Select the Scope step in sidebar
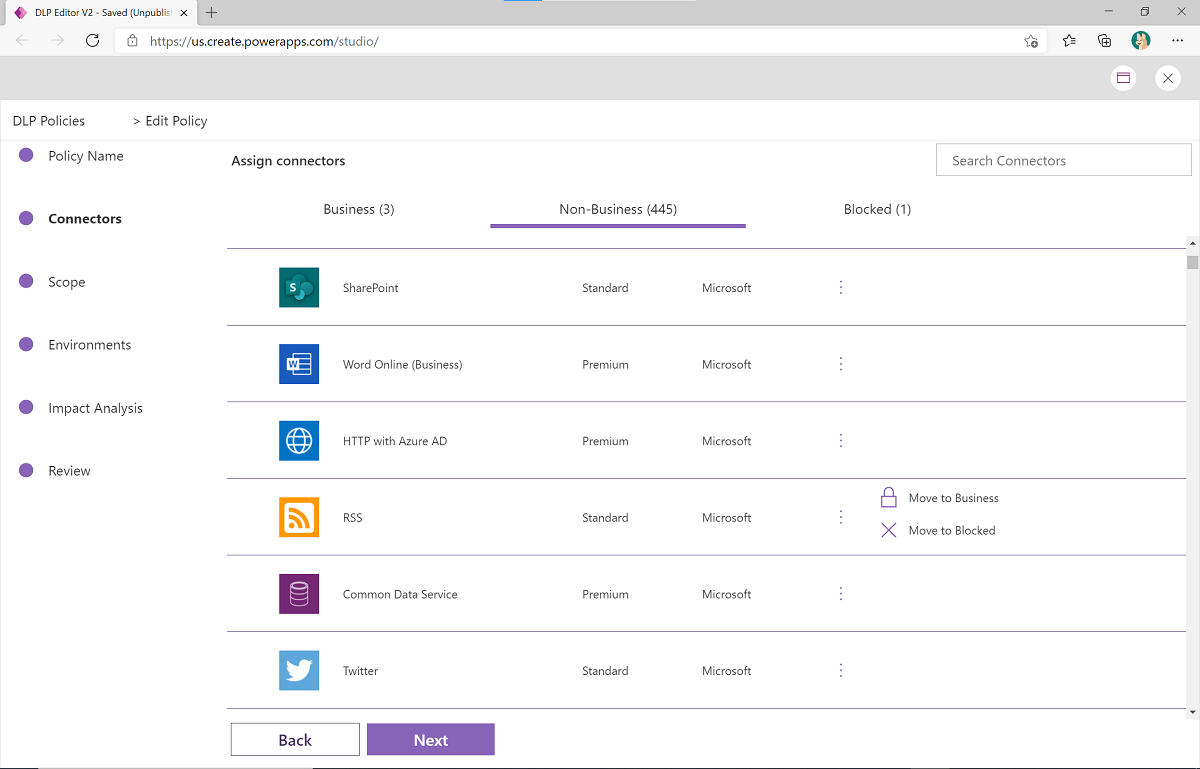The width and height of the screenshot is (1200, 769). click(x=66, y=282)
